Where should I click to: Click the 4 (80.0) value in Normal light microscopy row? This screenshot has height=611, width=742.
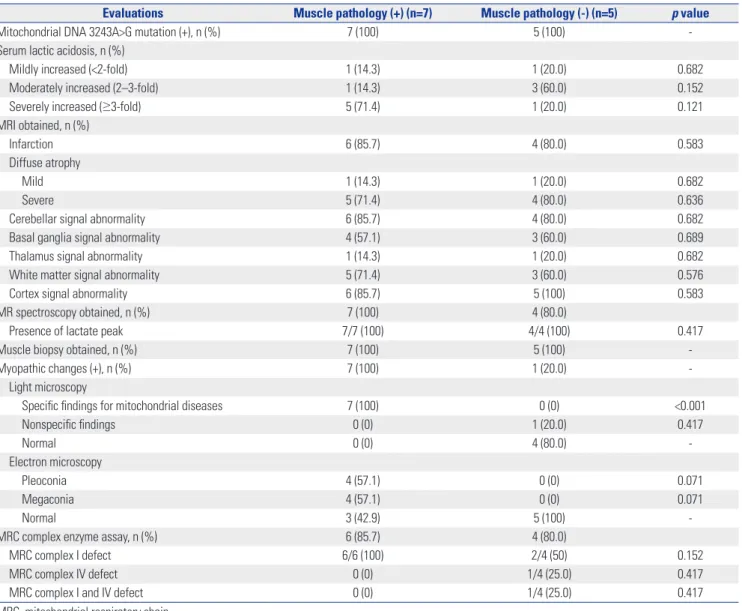[x=549, y=443]
